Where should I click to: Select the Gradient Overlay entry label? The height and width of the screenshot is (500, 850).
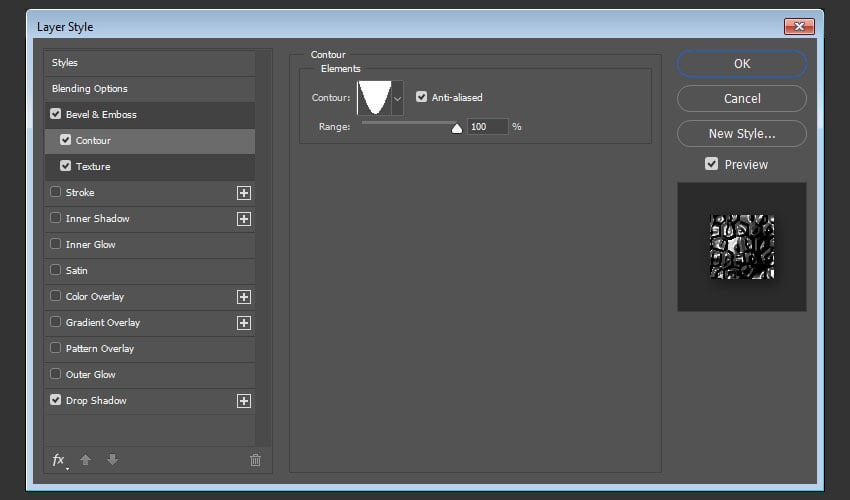coord(102,323)
